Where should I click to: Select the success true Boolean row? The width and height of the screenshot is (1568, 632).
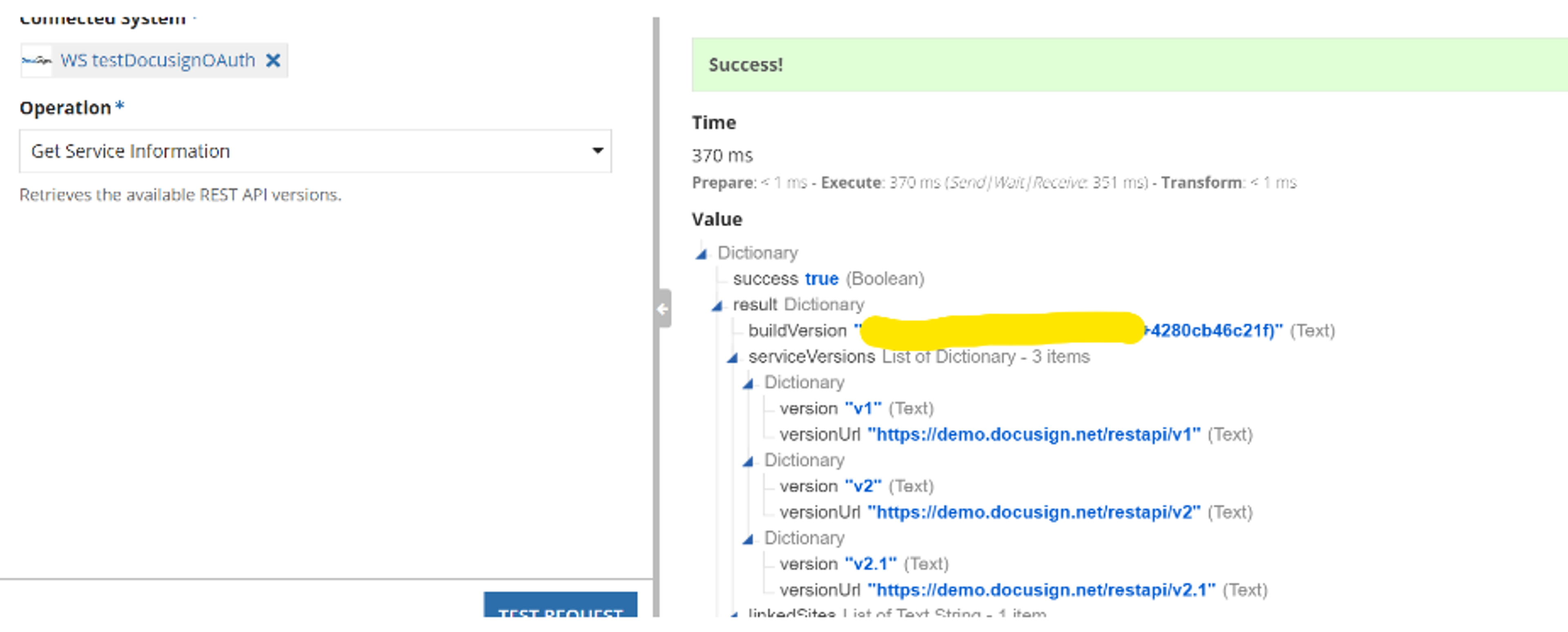click(829, 279)
